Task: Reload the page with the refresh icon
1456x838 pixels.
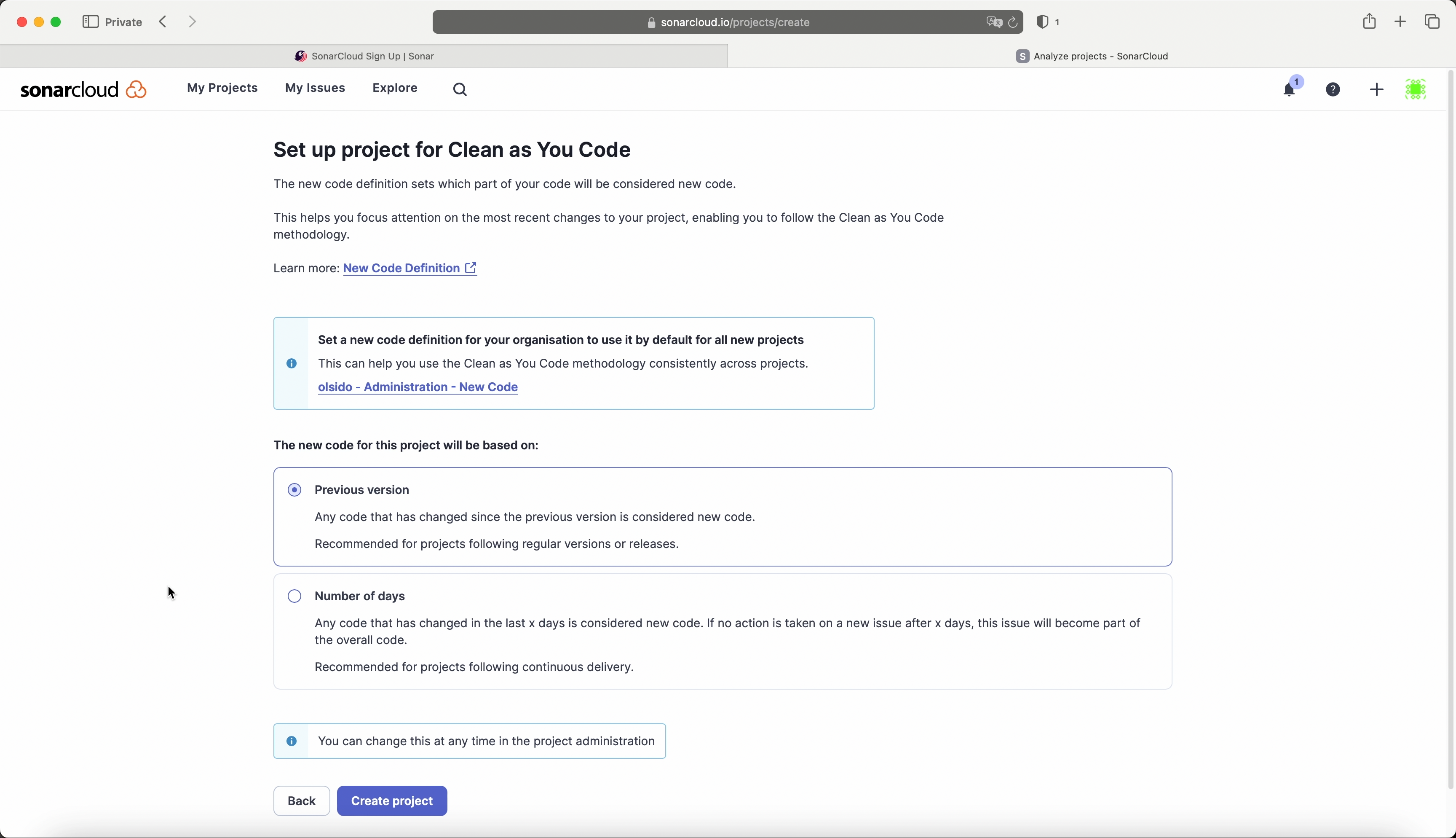Action: click(1013, 22)
